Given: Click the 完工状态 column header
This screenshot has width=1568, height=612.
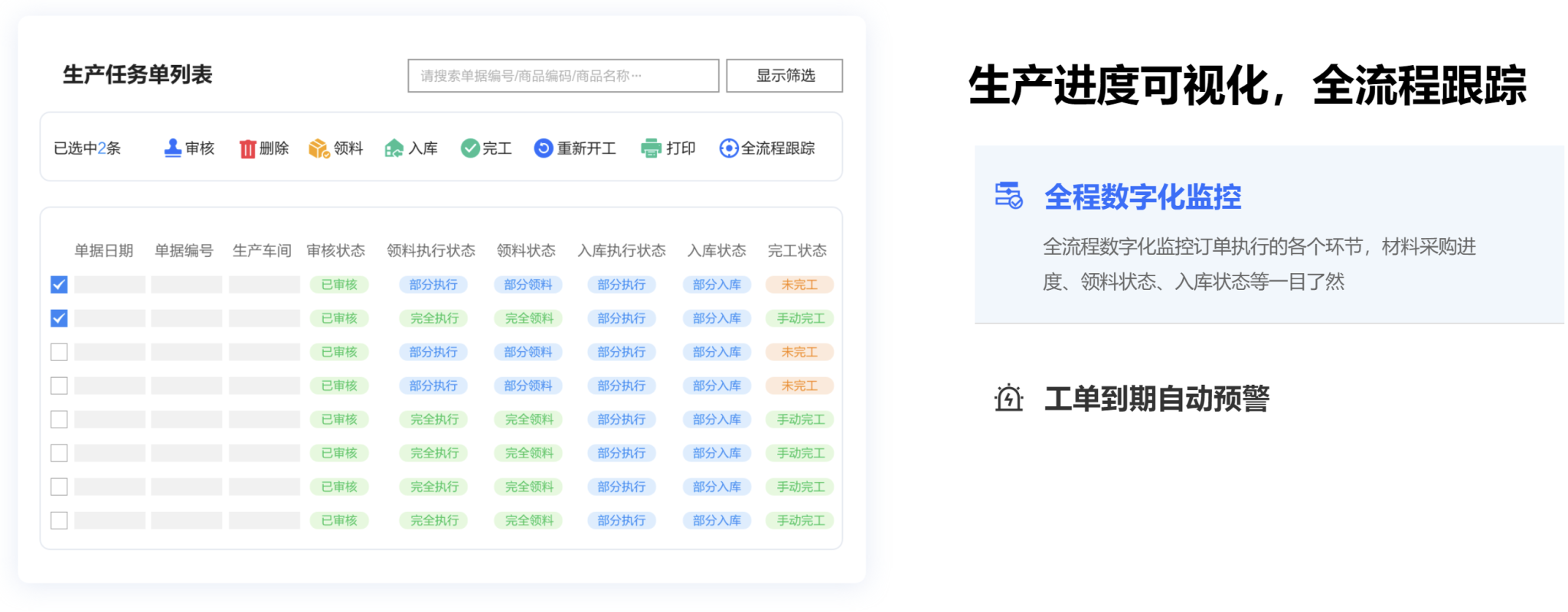Looking at the screenshot, I should tap(797, 251).
